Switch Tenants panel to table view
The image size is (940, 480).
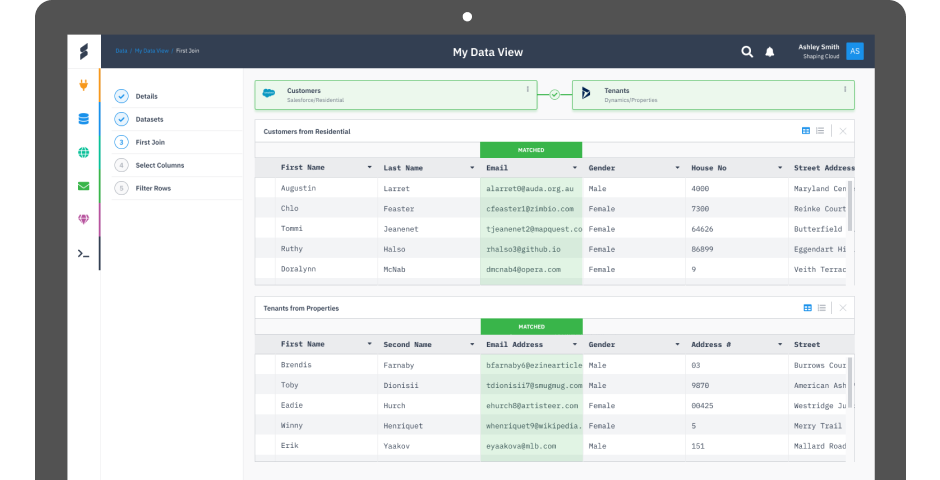click(x=808, y=308)
